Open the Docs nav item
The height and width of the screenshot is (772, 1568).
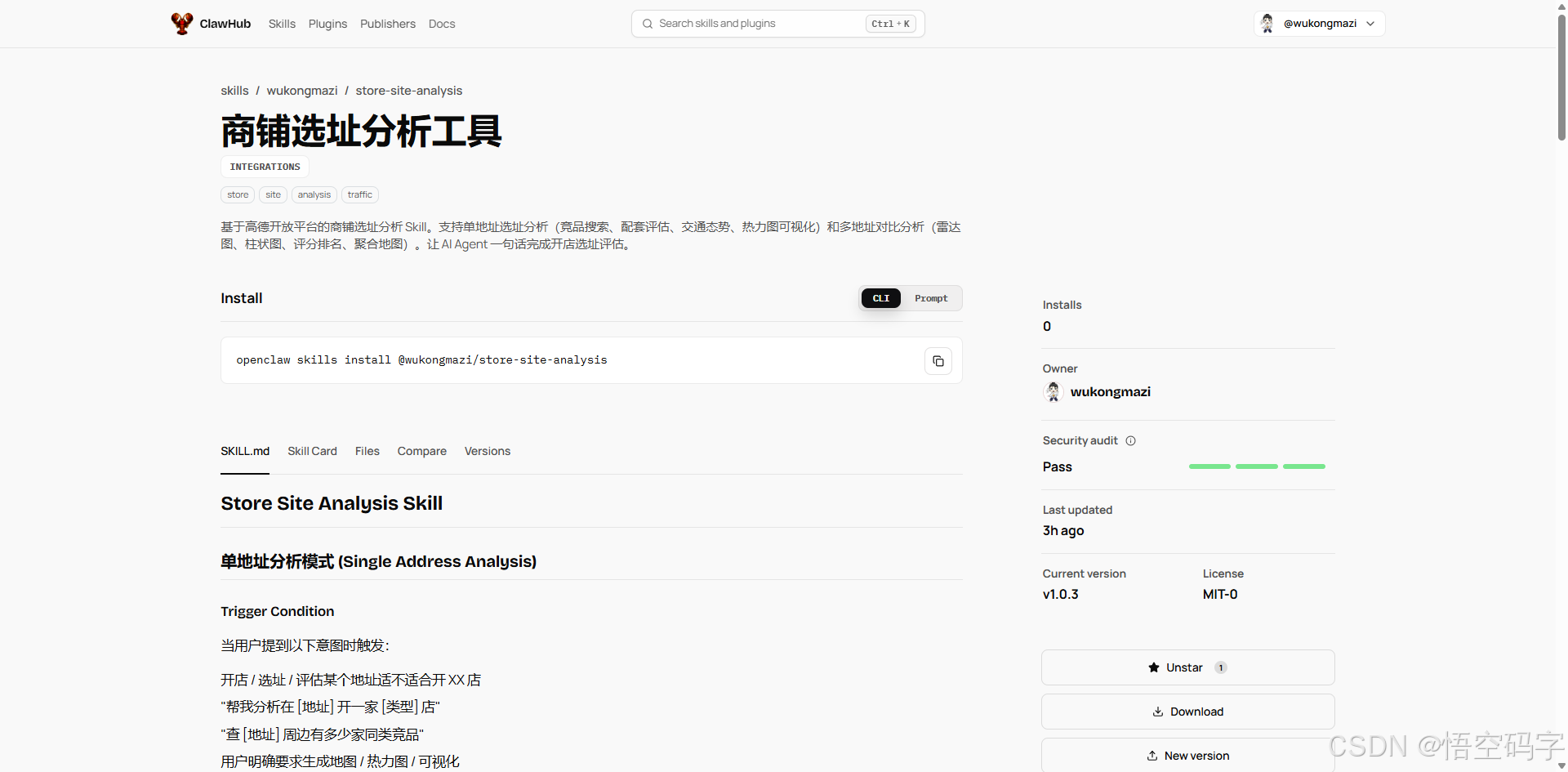[x=442, y=24]
